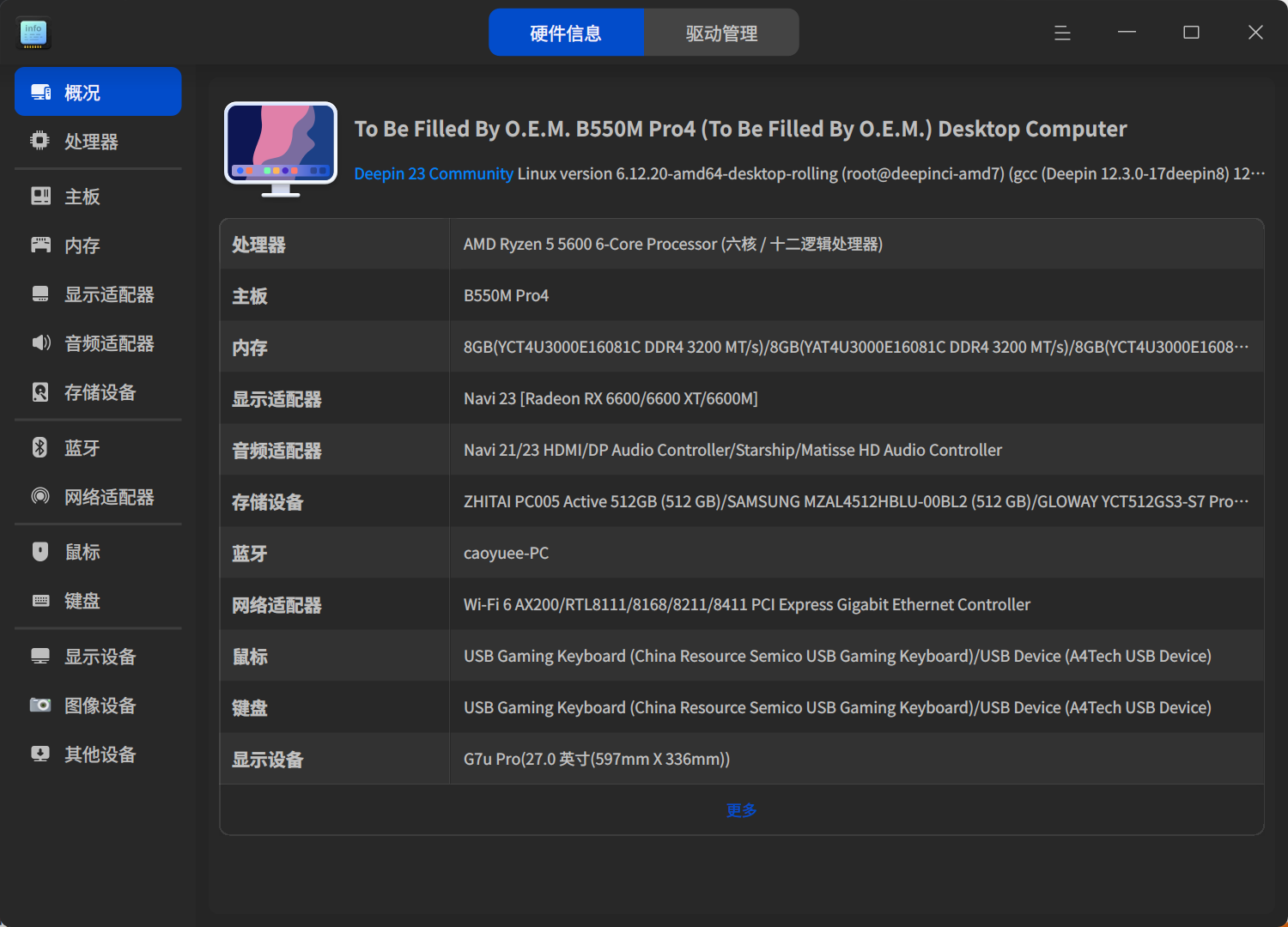The image size is (1288, 927).
Task: Click the monitor icon beside 显示设备
Action: [40, 656]
